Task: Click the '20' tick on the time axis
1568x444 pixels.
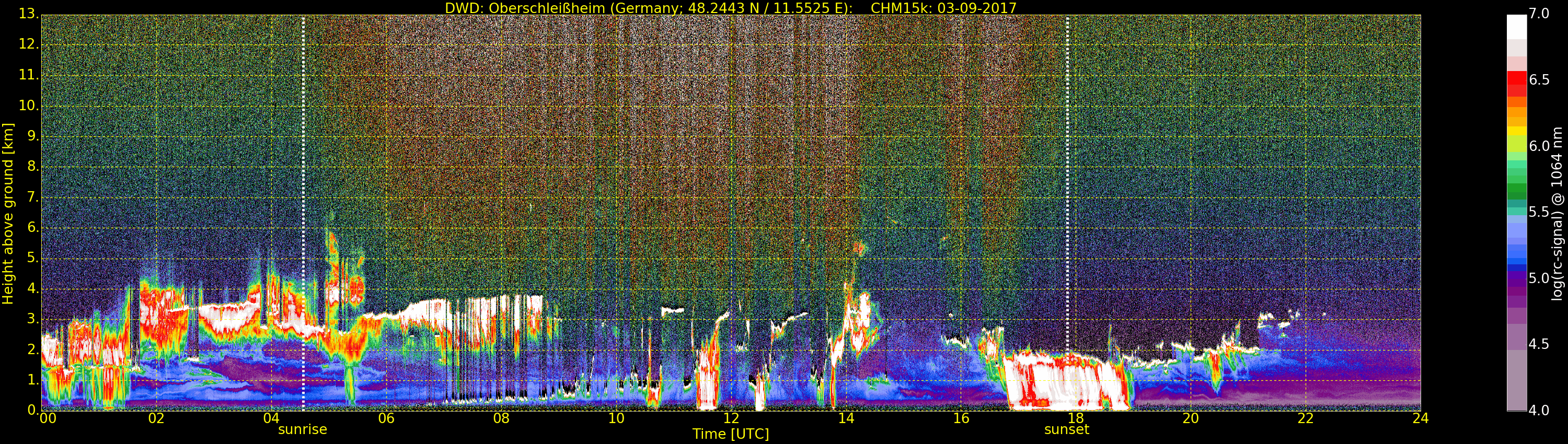Action: tap(1191, 418)
